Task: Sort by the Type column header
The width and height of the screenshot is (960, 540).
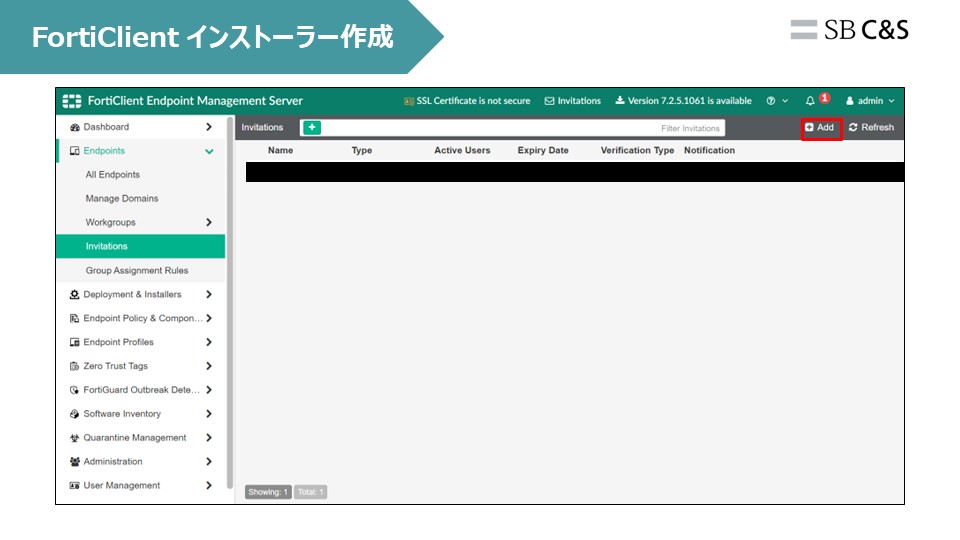Action: point(362,150)
